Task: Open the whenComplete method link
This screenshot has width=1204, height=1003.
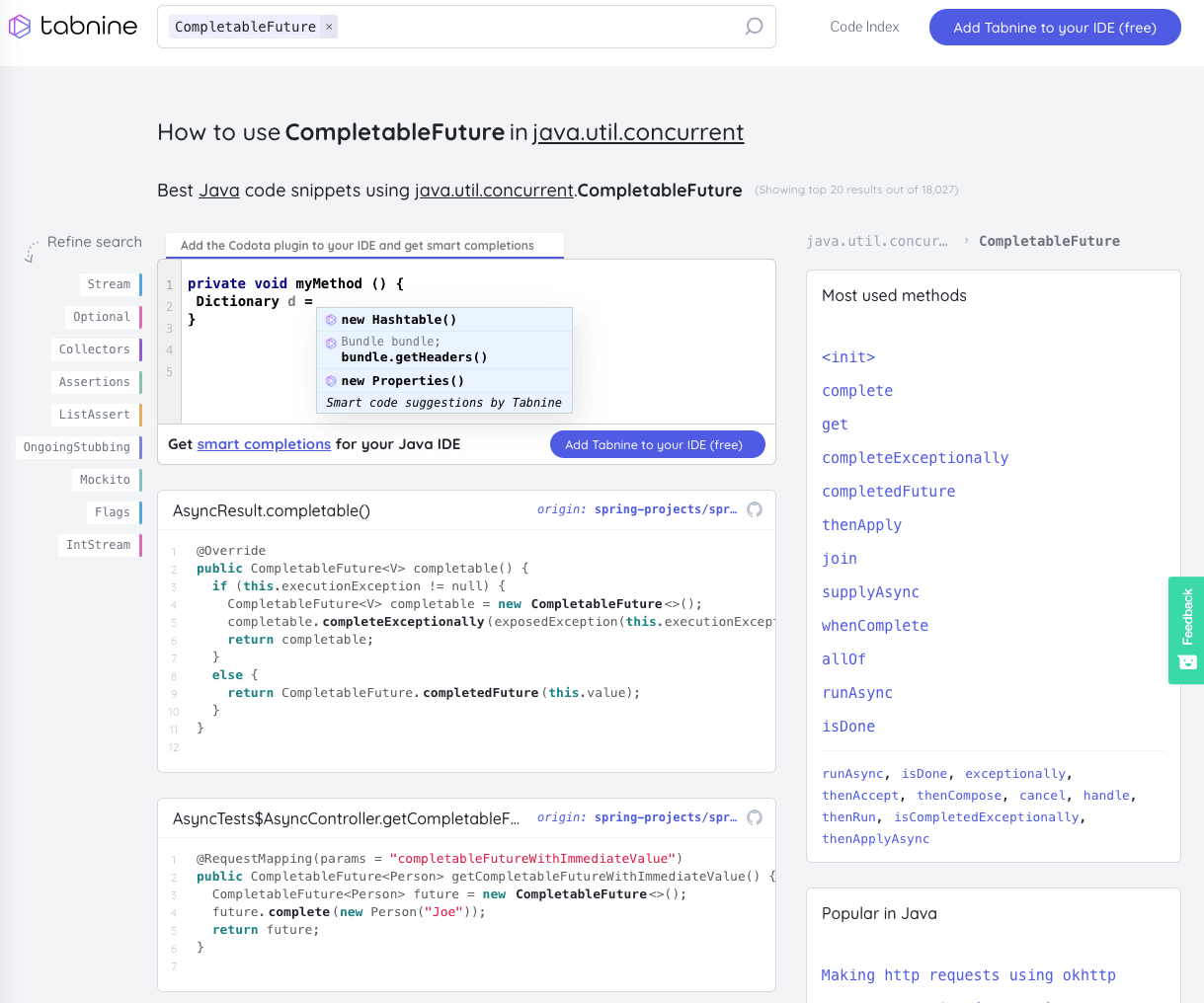Action: pos(875,626)
